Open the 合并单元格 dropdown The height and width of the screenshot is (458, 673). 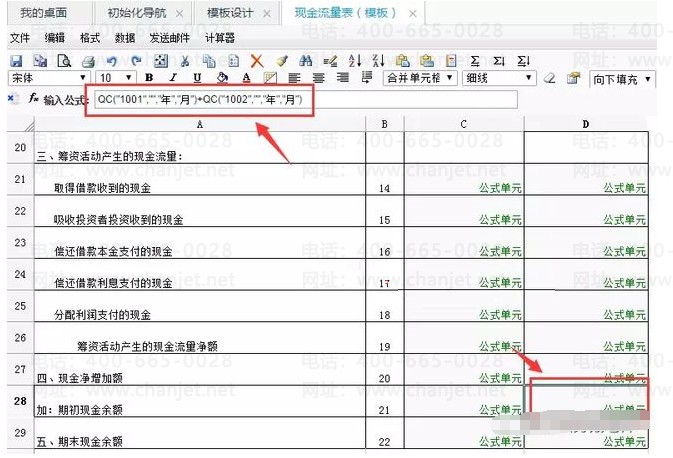(x=420, y=78)
